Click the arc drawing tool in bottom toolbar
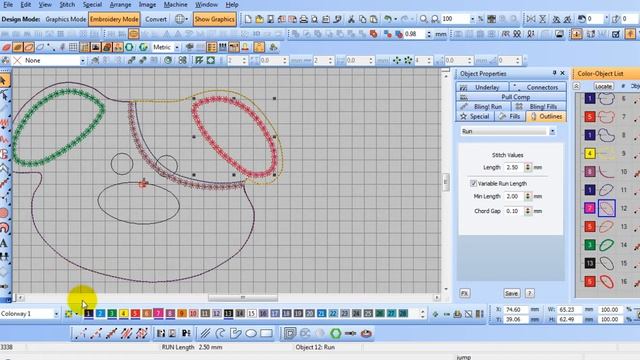Image resolution: width=640 pixels, height=360 pixels. 220,333
